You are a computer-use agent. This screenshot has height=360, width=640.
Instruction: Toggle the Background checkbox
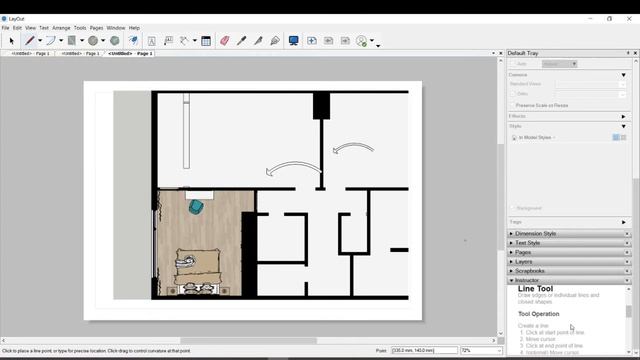pyautogui.click(x=513, y=208)
